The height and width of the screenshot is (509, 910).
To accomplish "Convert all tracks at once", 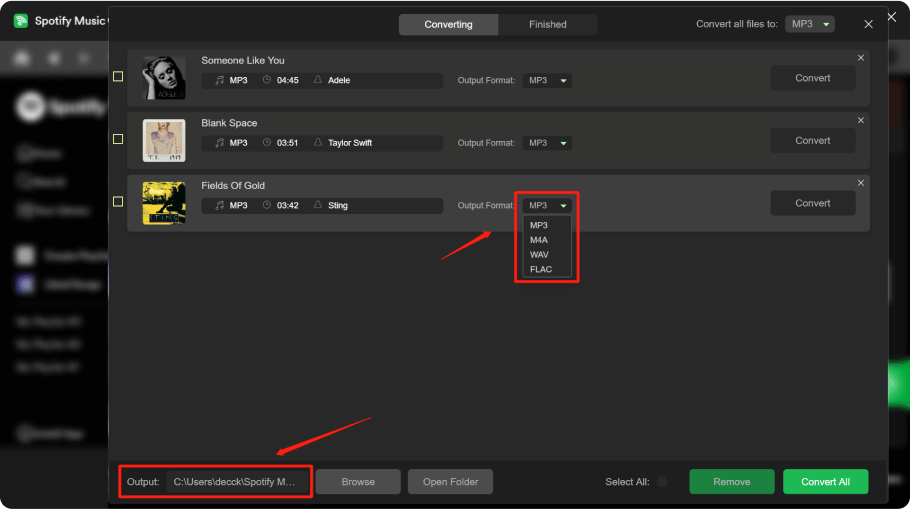I will [x=825, y=482].
